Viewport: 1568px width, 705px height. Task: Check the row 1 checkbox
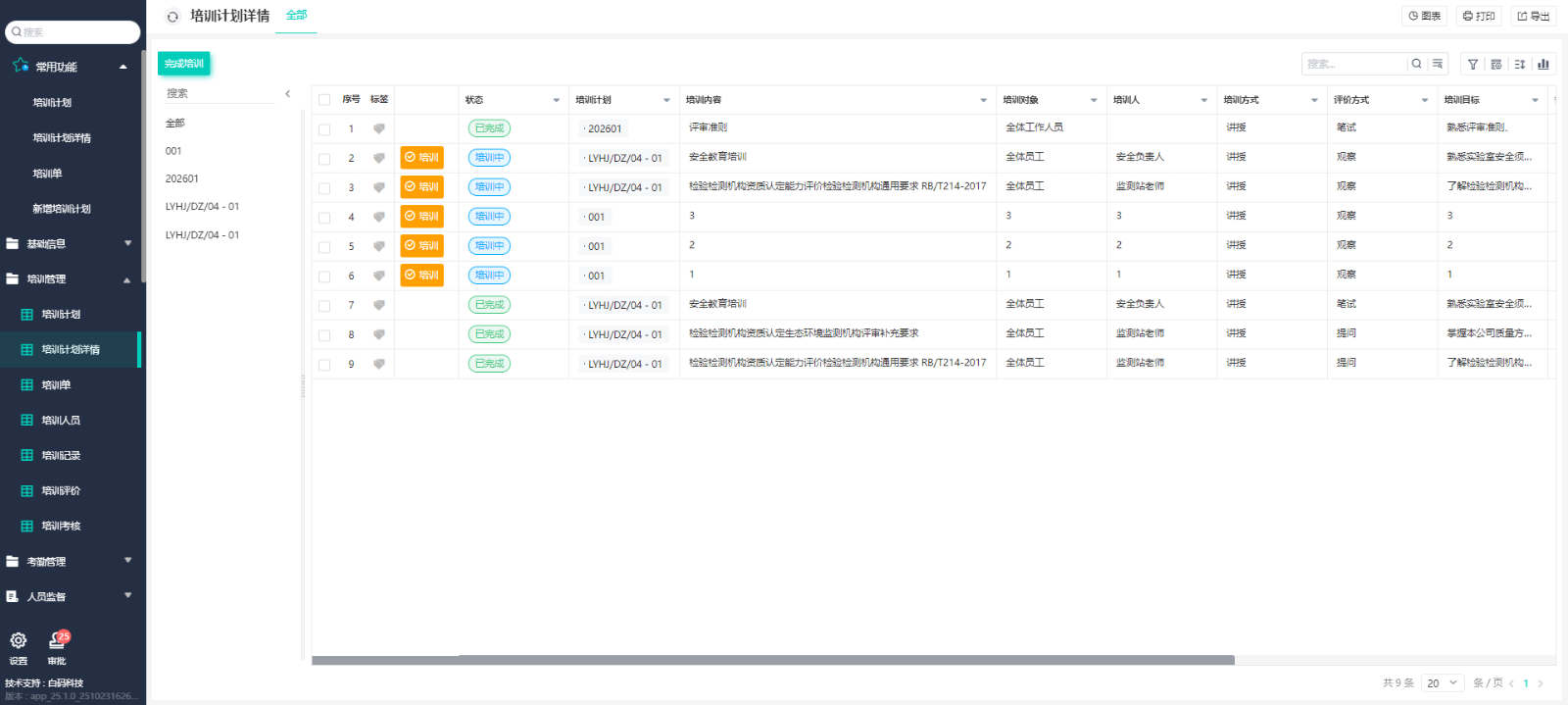(x=324, y=129)
